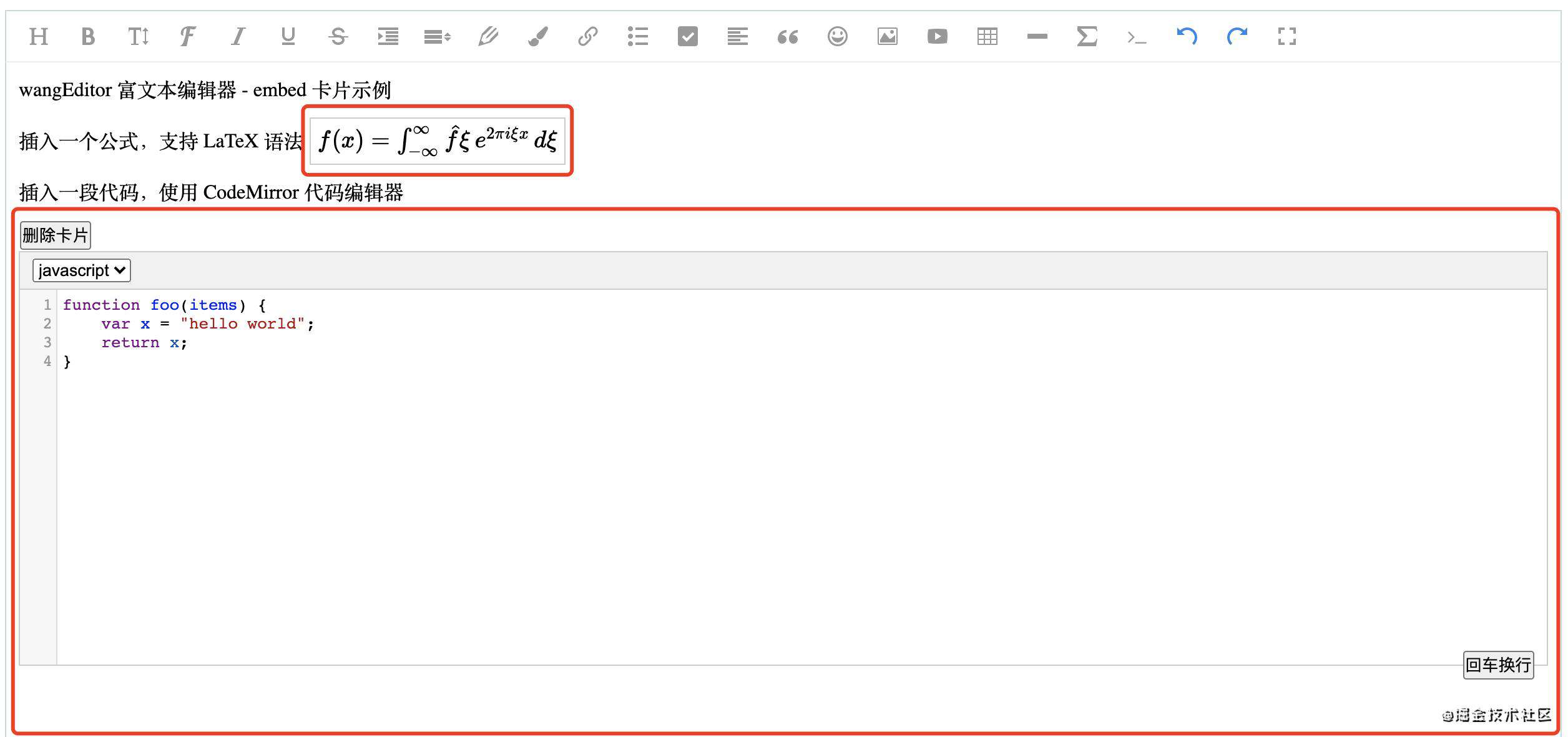The height and width of the screenshot is (737, 1568).
Task: Open the font size tool
Action: [138, 36]
